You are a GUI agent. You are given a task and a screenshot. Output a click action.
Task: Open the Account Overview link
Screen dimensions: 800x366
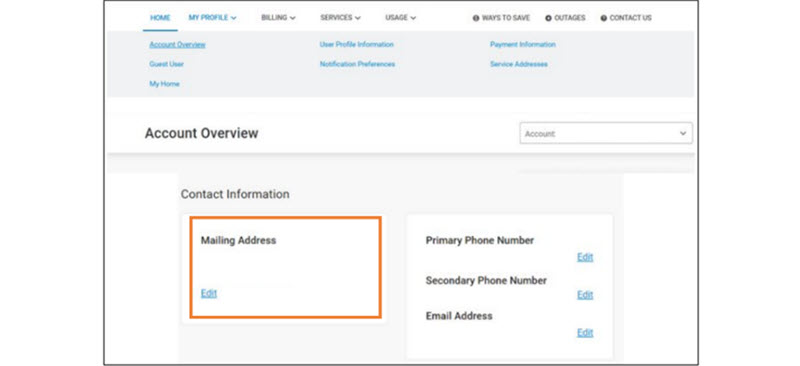click(177, 45)
